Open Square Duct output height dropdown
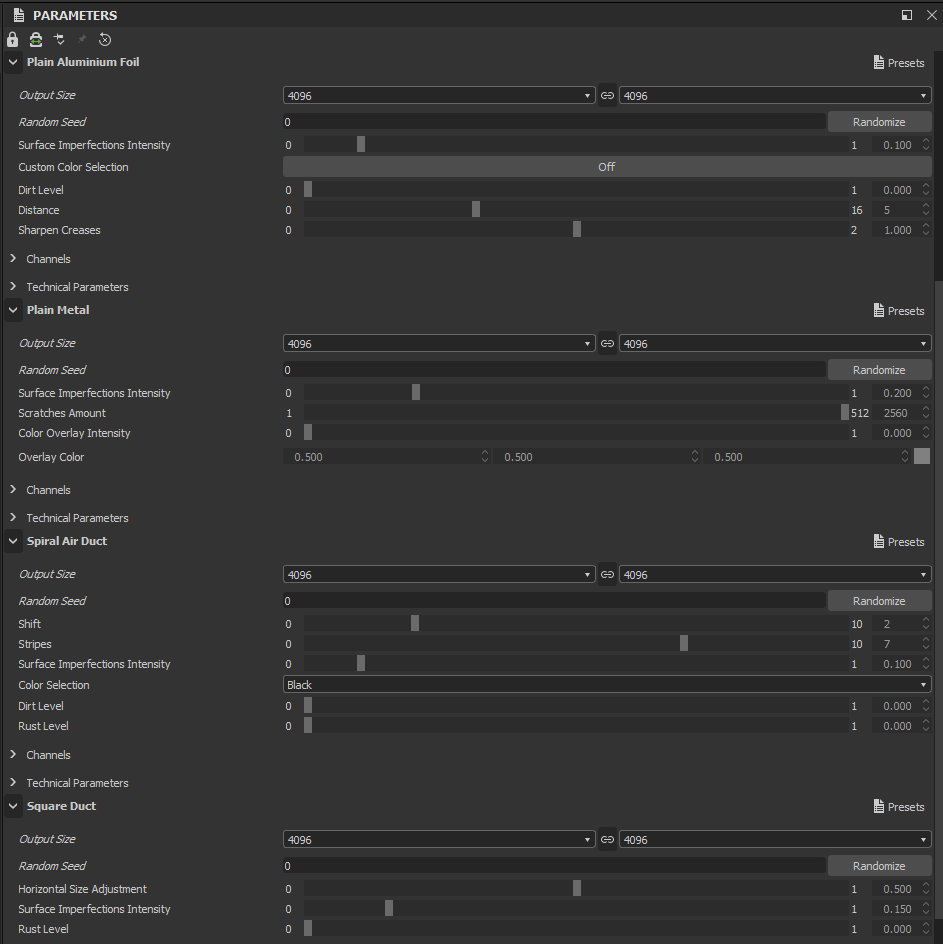 pyautogui.click(x=775, y=840)
